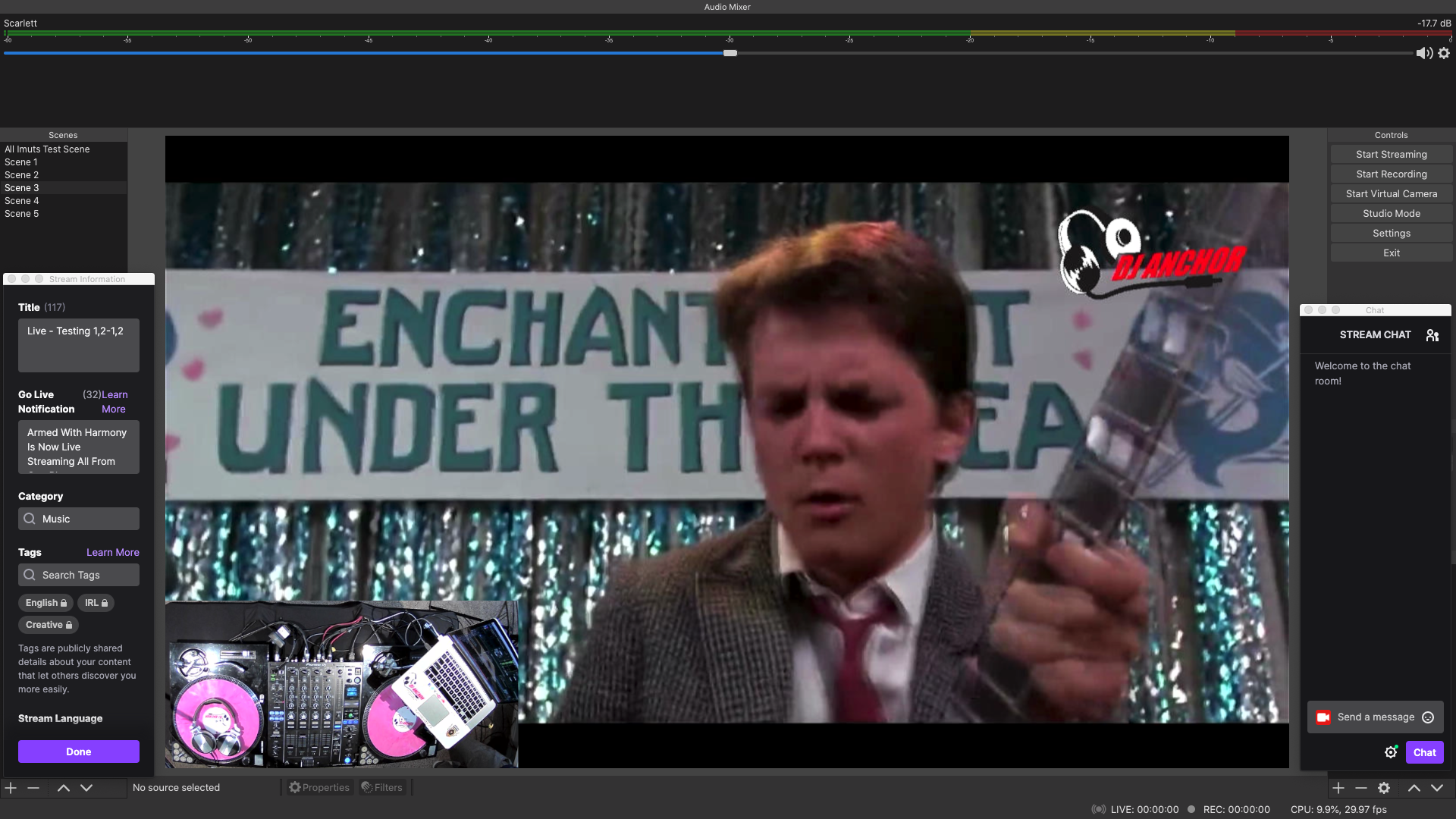Click the locked Creative tag

coord(49,625)
